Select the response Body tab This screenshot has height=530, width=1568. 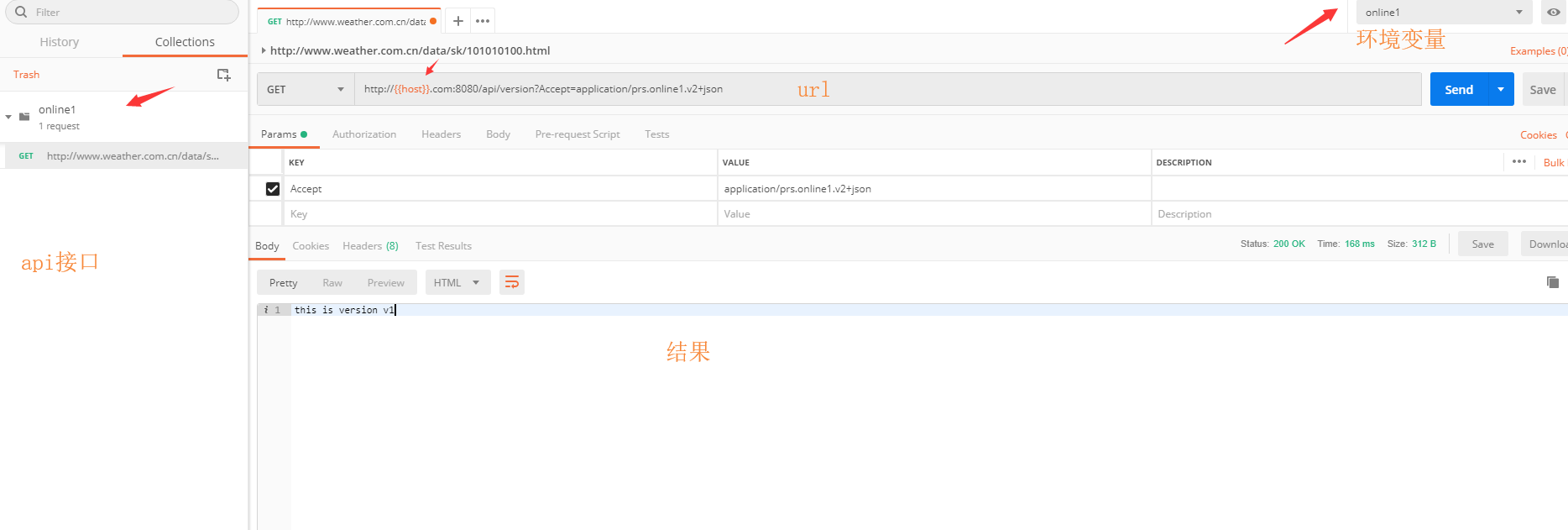pos(267,246)
